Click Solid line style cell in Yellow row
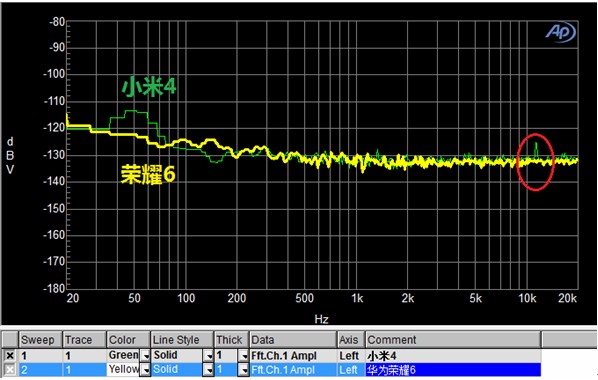 tap(177, 369)
